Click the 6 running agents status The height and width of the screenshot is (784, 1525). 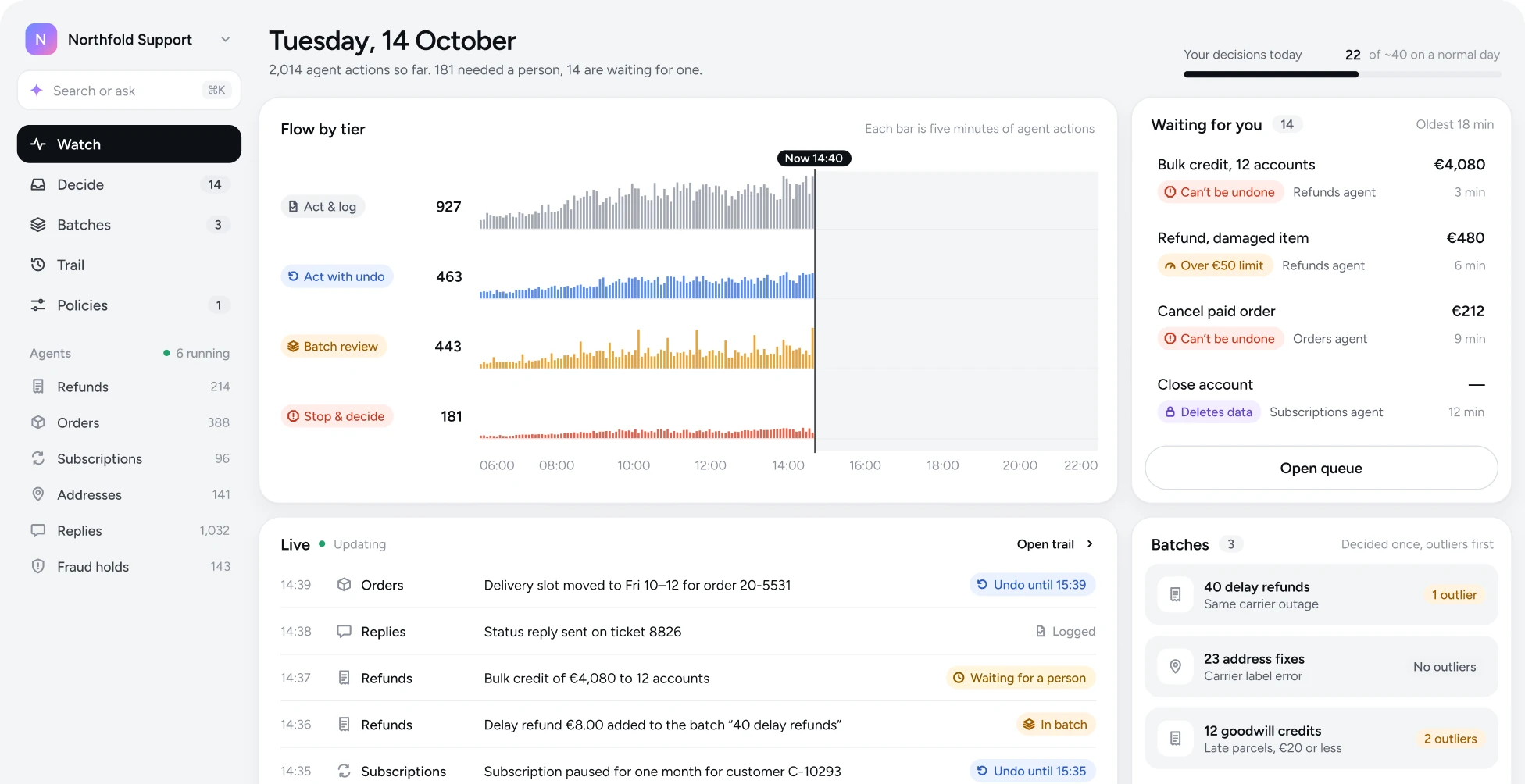[x=196, y=353]
